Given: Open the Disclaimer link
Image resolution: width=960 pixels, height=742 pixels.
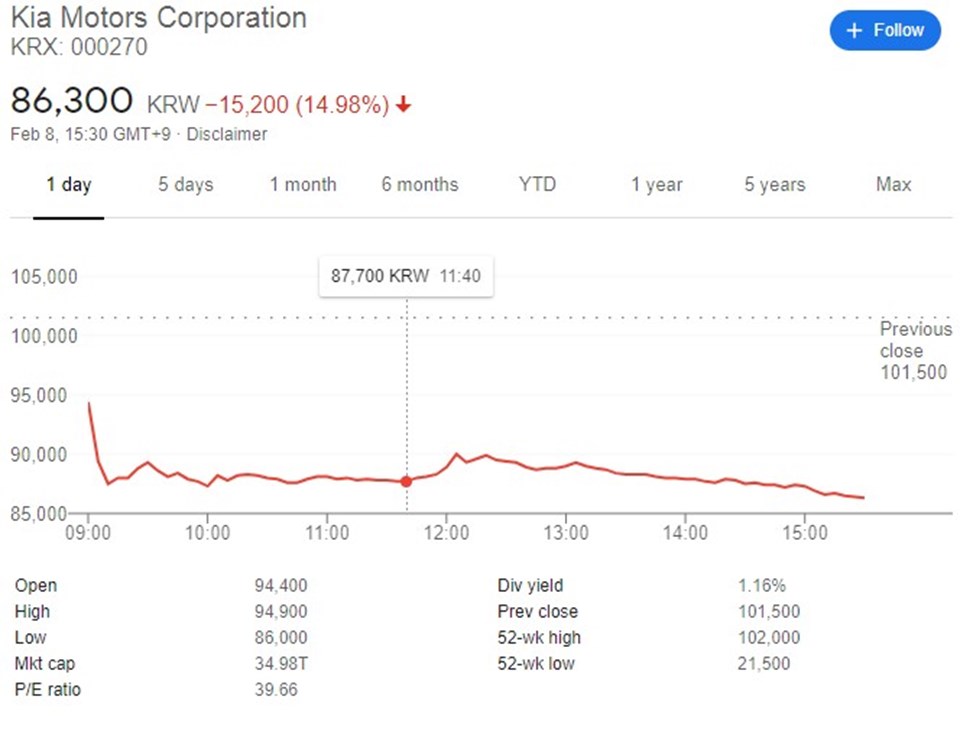Looking at the screenshot, I should coord(227,134).
